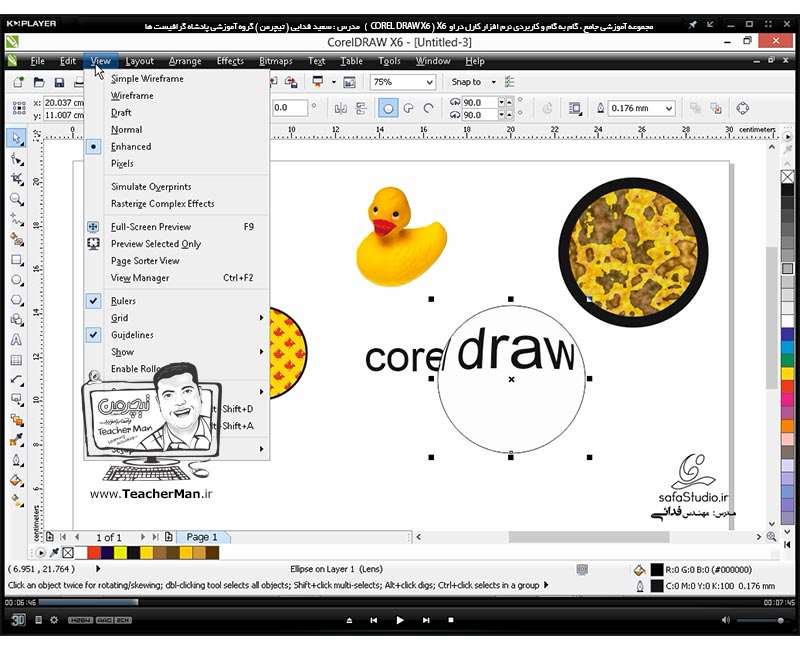Open the Bitmaps menu
800x650 pixels.
pyautogui.click(x=276, y=61)
